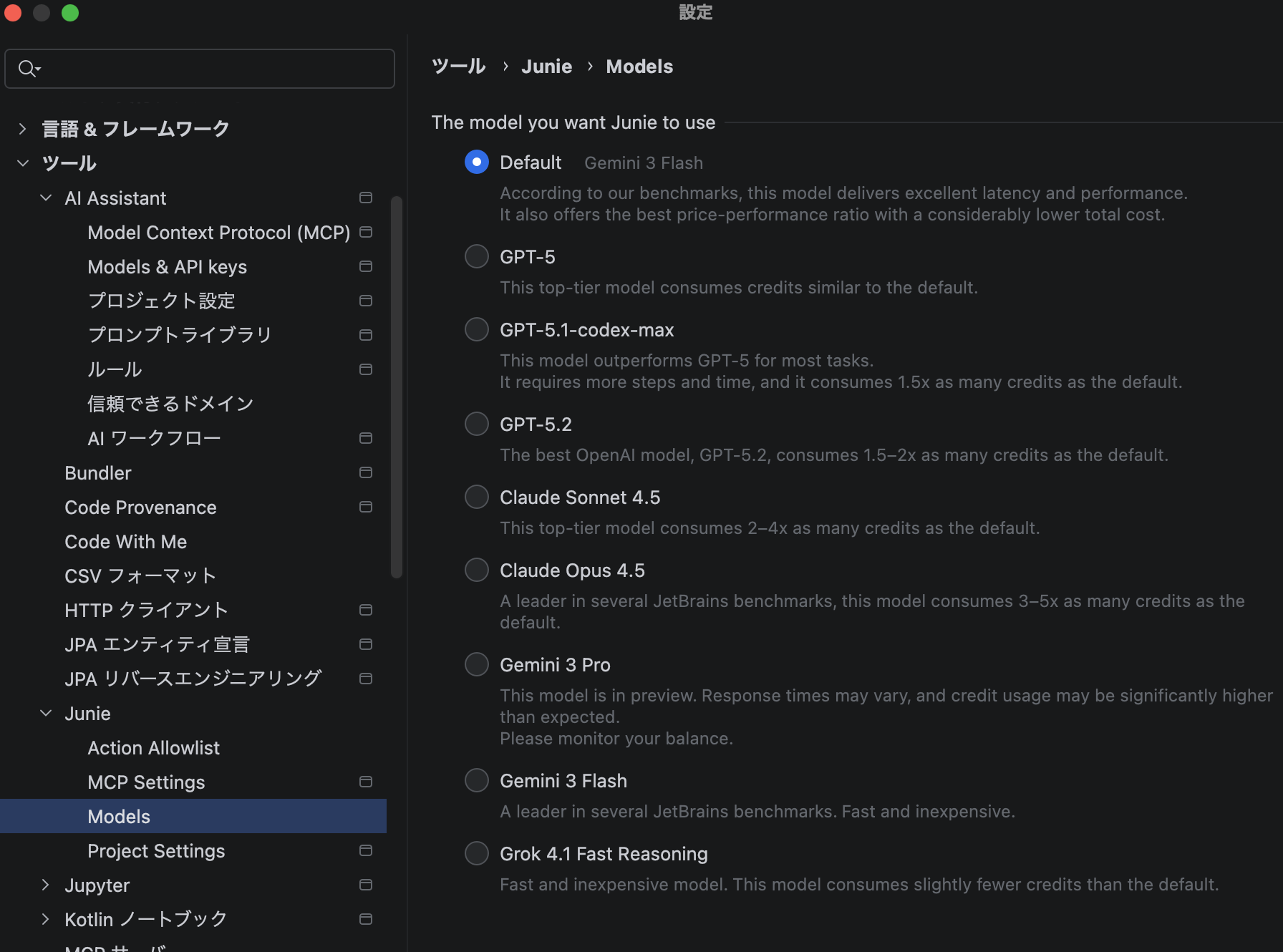Viewport: 1283px width, 952px height.
Task: Click ツール in the breadcrumb path
Action: (x=459, y=67)
